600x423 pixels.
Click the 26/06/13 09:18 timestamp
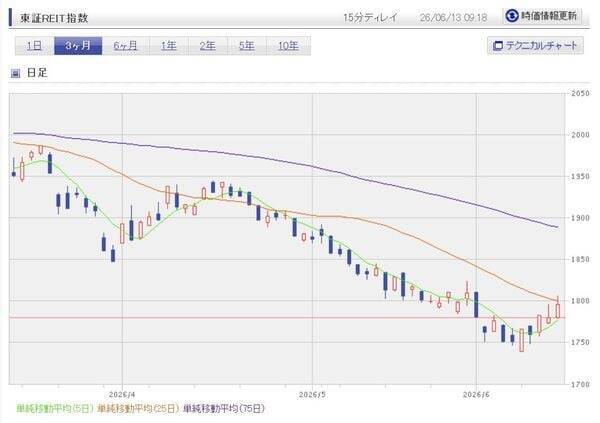453,18
